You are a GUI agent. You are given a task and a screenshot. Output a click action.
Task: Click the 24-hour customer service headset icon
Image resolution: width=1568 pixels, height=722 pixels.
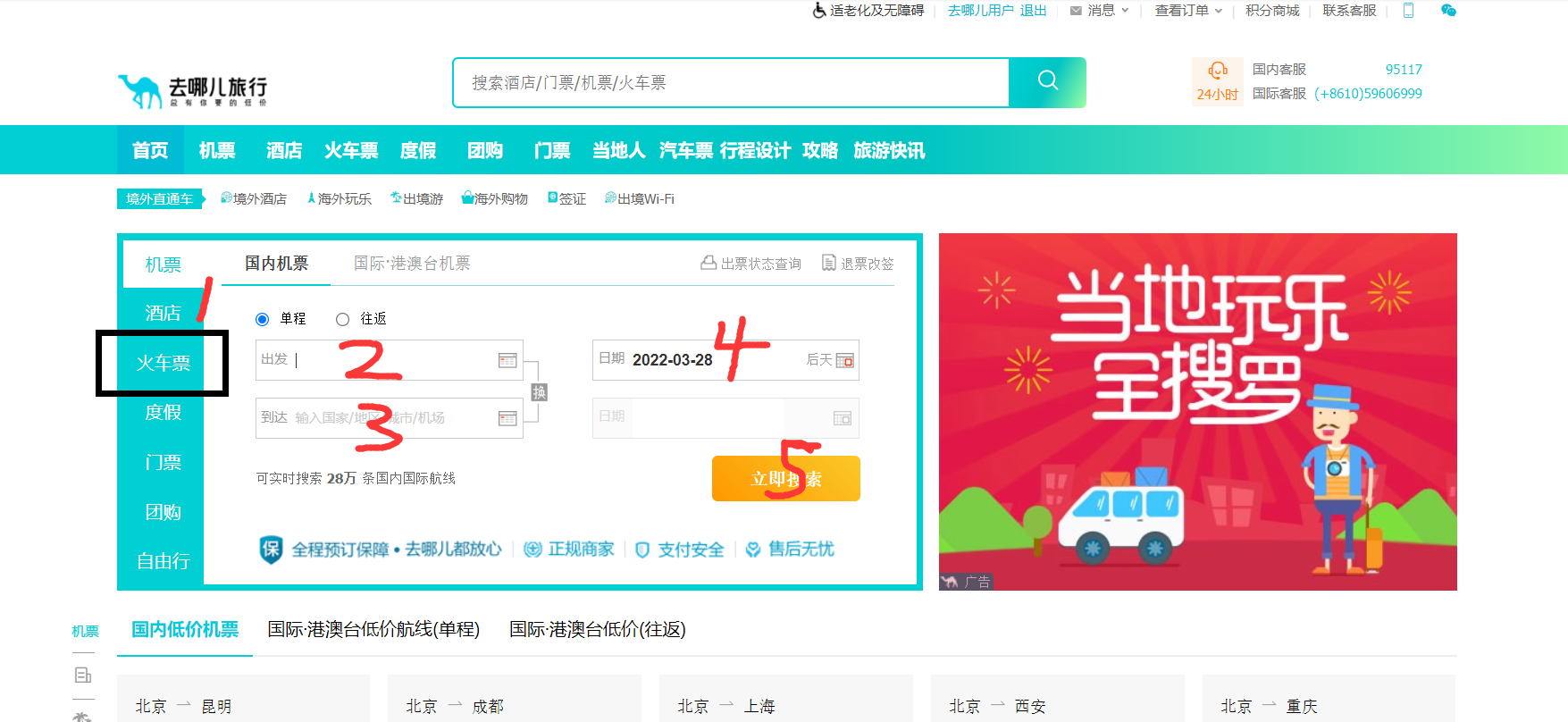[1217, 71]
